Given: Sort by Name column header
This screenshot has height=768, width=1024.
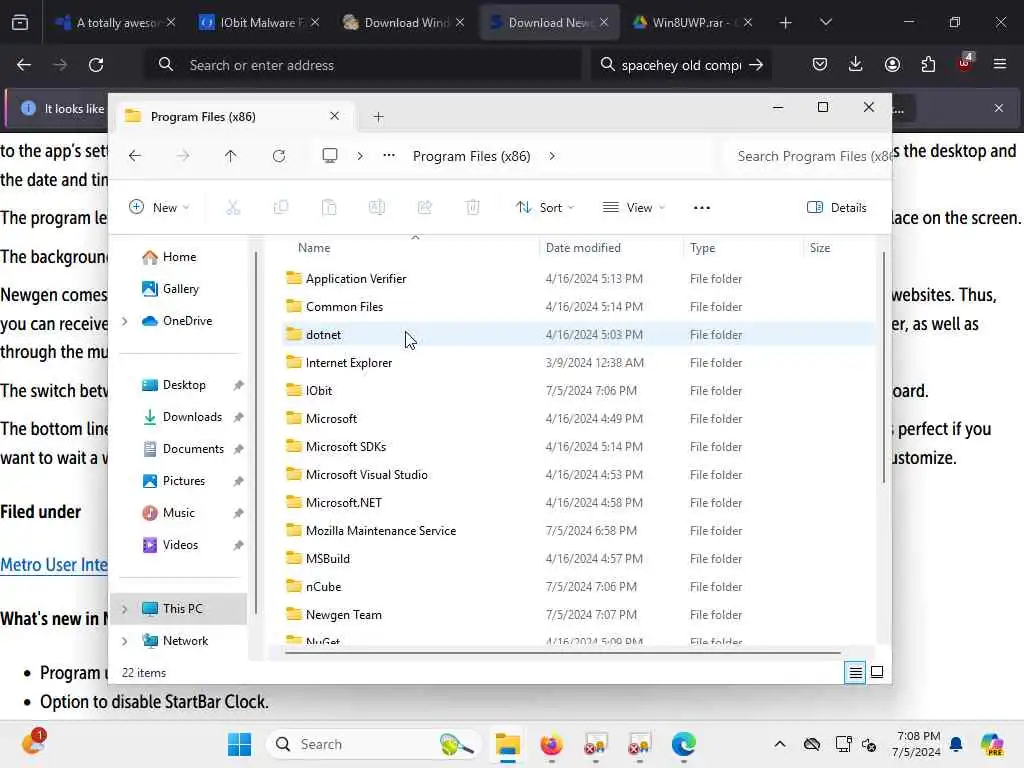Looking at the screenshot, I should tap(314, 248).
